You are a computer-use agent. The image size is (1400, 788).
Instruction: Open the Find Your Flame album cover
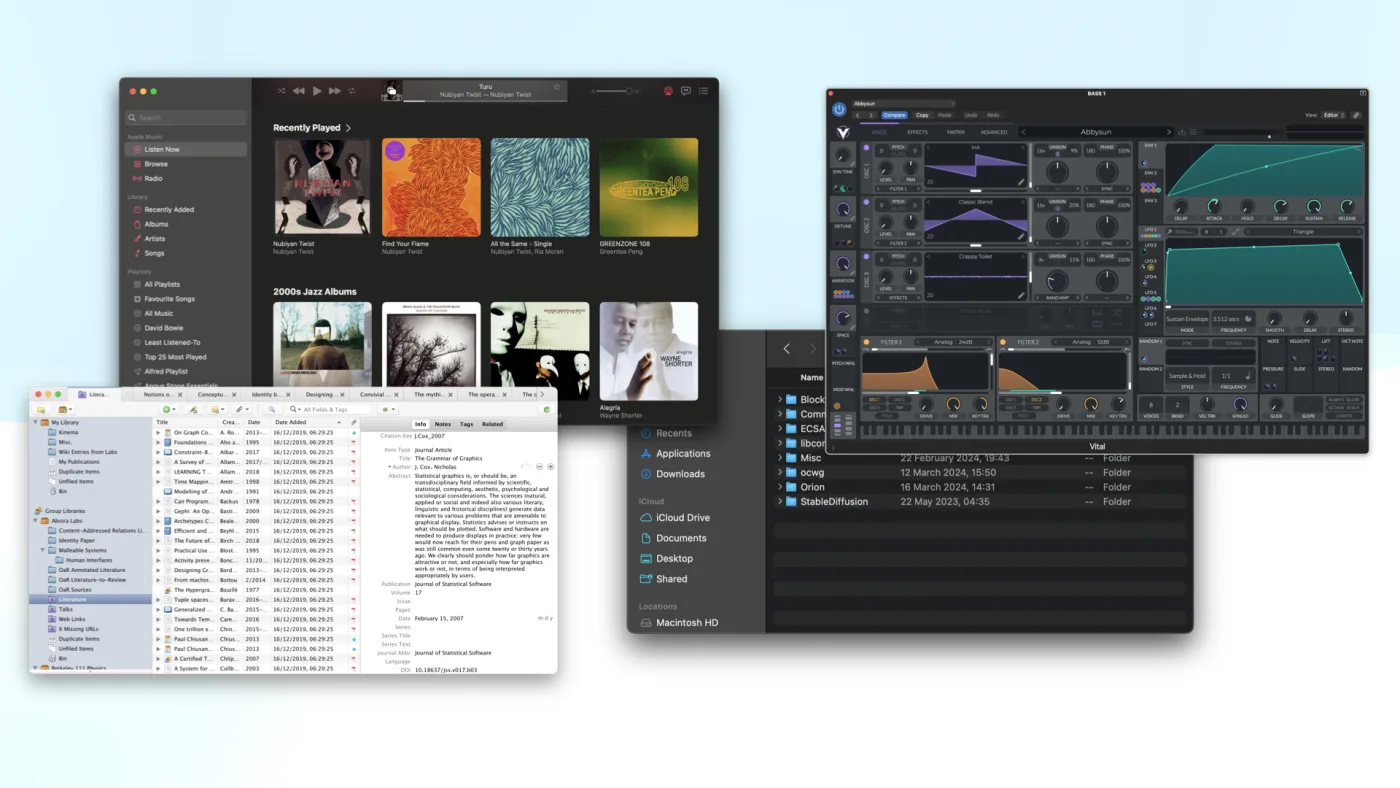431,187
